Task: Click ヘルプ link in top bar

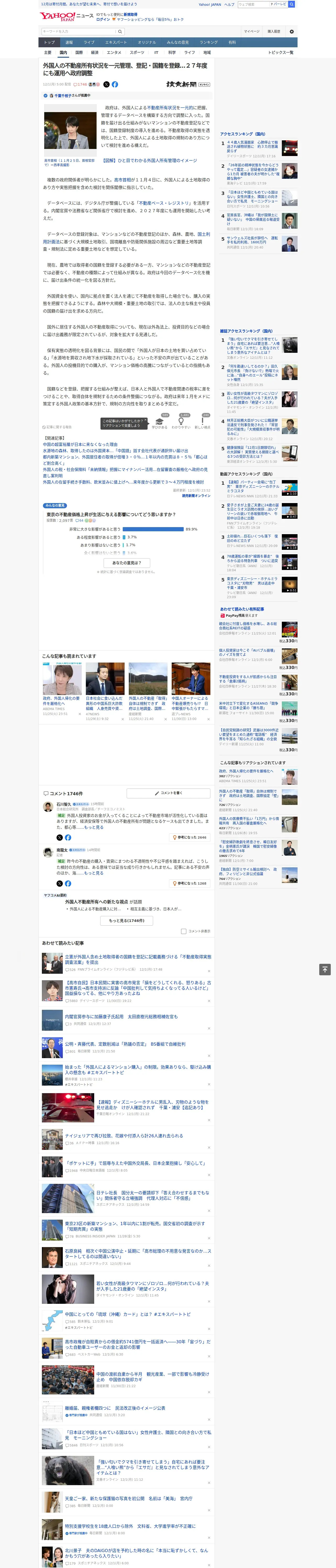Action: click(229, 4)
